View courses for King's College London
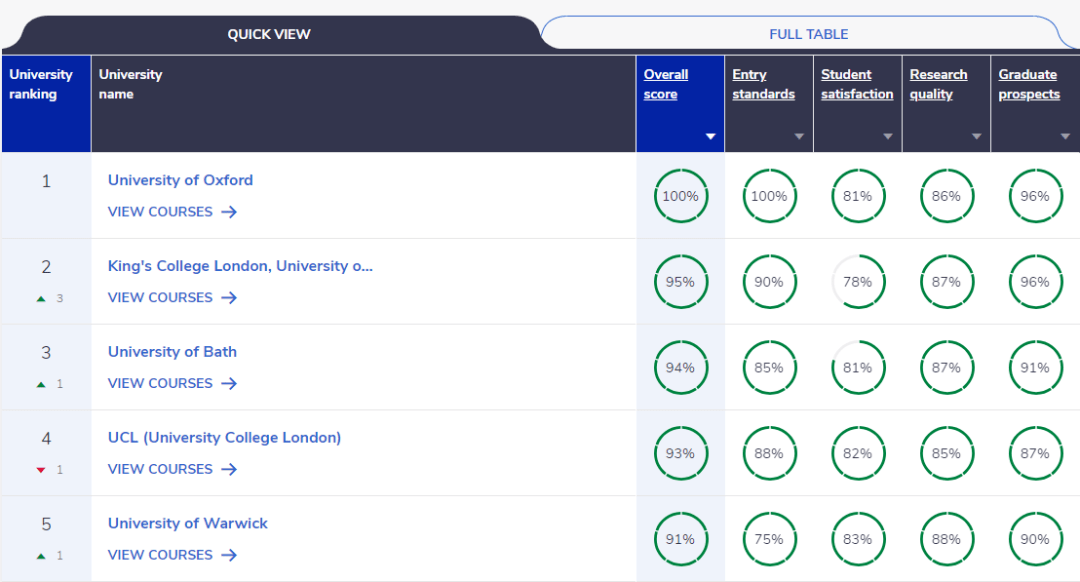This screenshot has width=1080, height=582. tap(172, 298)
